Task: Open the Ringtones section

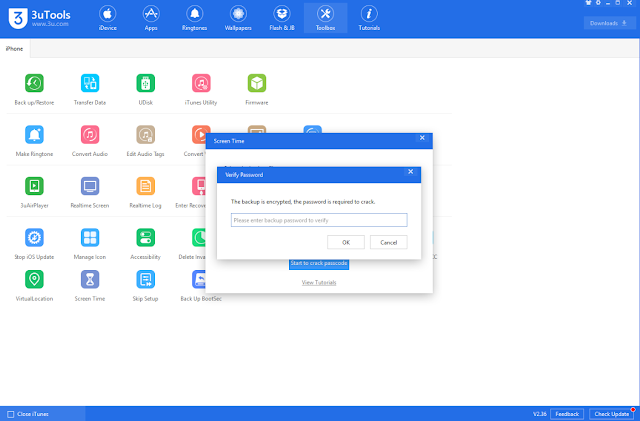Action: tap(195, 18)
